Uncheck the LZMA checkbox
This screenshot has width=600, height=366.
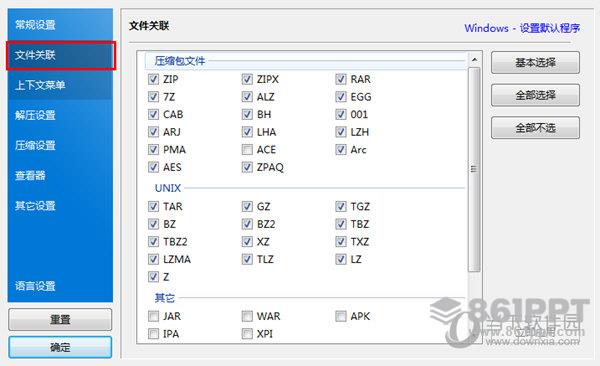(153, 260)
